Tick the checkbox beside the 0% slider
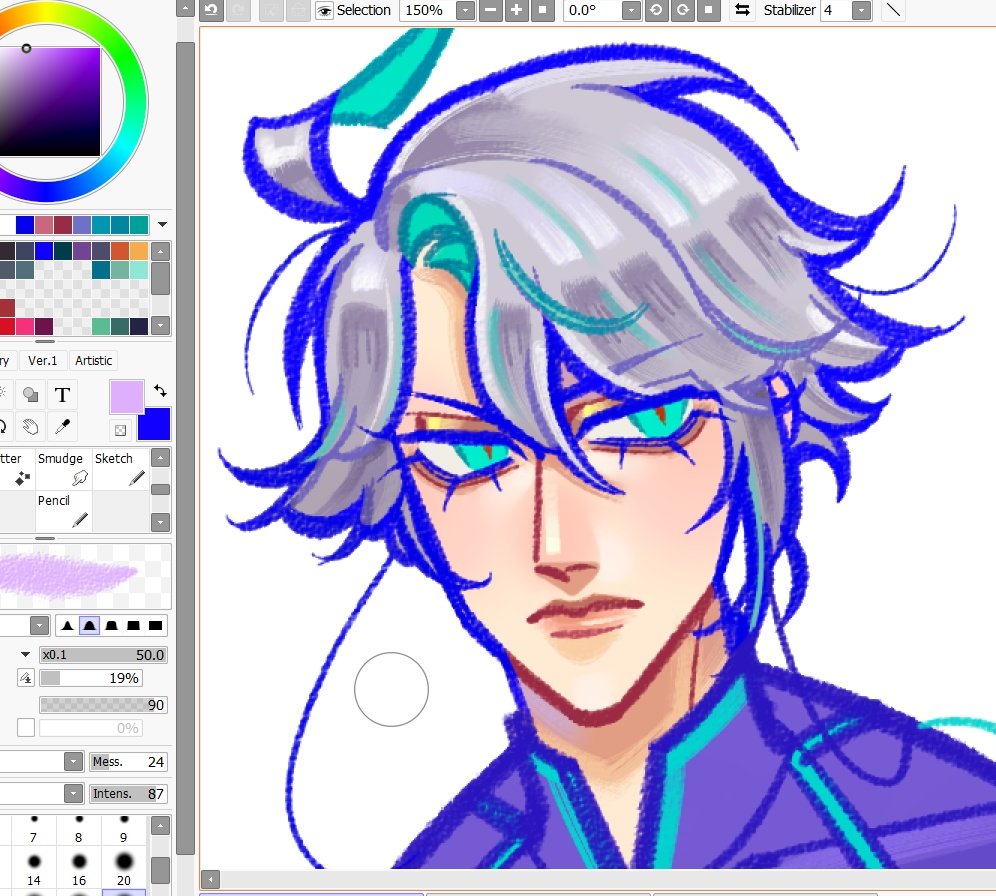996x896 pixels. coord(25,728)
